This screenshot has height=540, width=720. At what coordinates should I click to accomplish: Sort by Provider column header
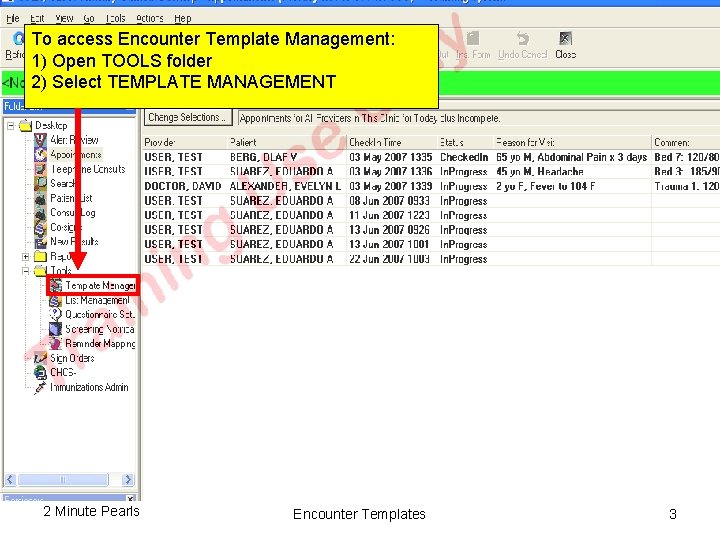point(185,142)
